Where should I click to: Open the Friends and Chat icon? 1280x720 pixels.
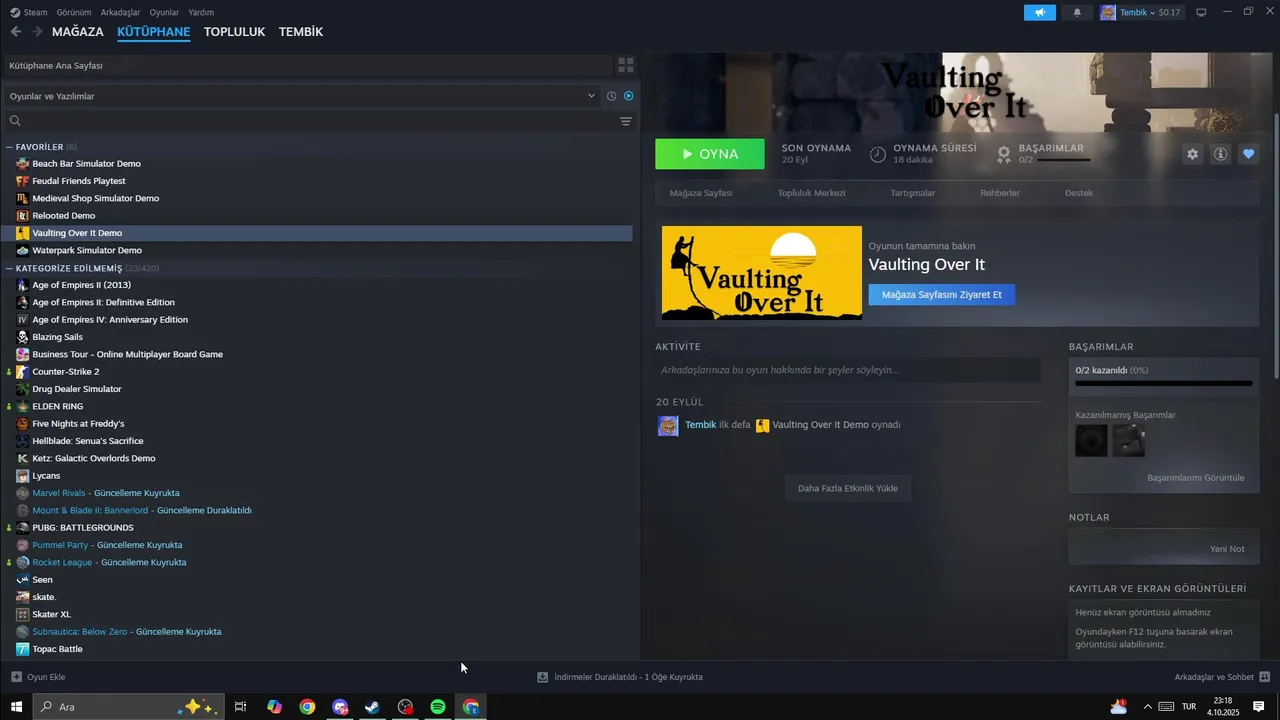[x=1264, y=677]
